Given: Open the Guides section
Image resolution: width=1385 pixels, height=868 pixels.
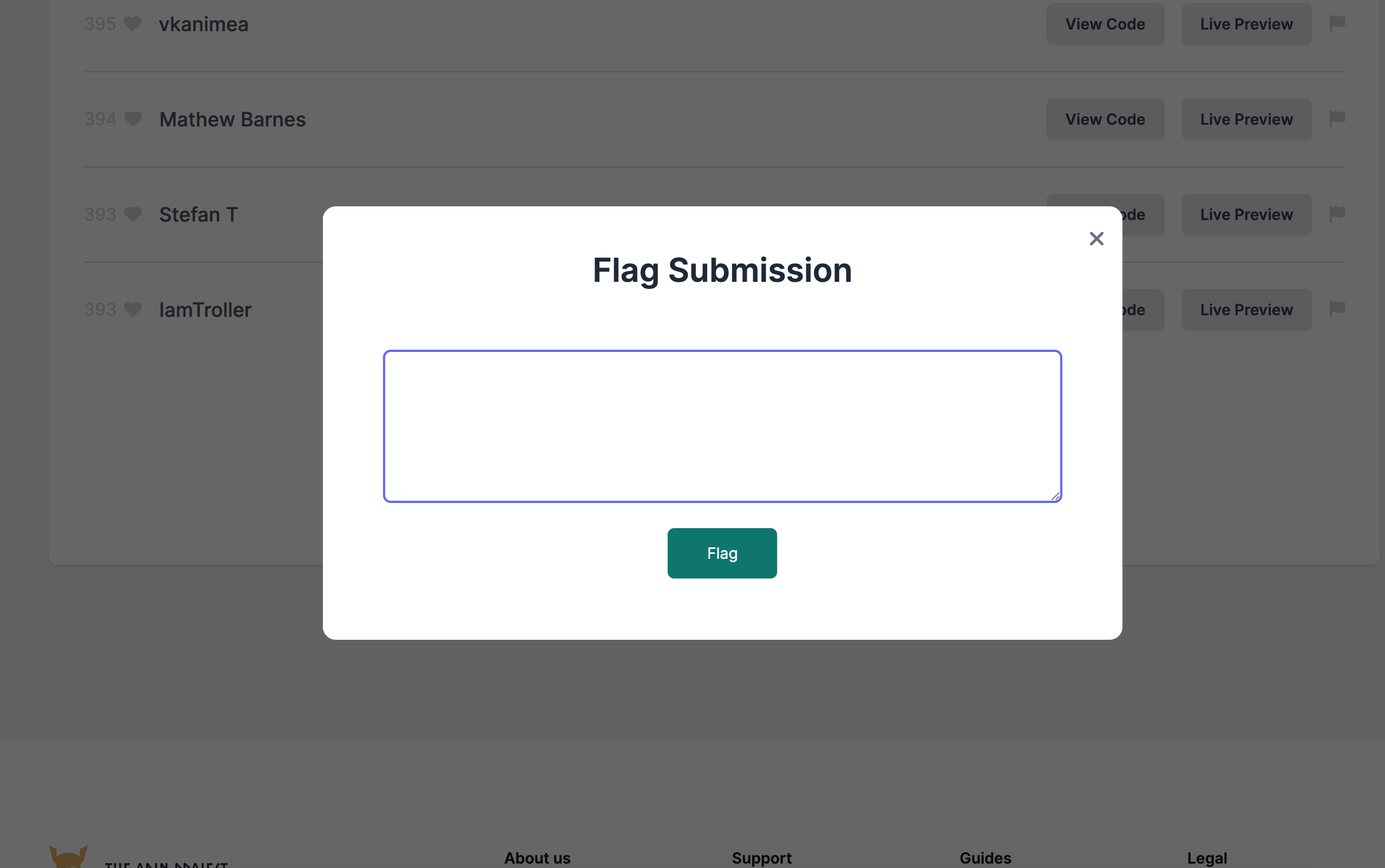Looking at the screenshot, I should coord(985,858).
